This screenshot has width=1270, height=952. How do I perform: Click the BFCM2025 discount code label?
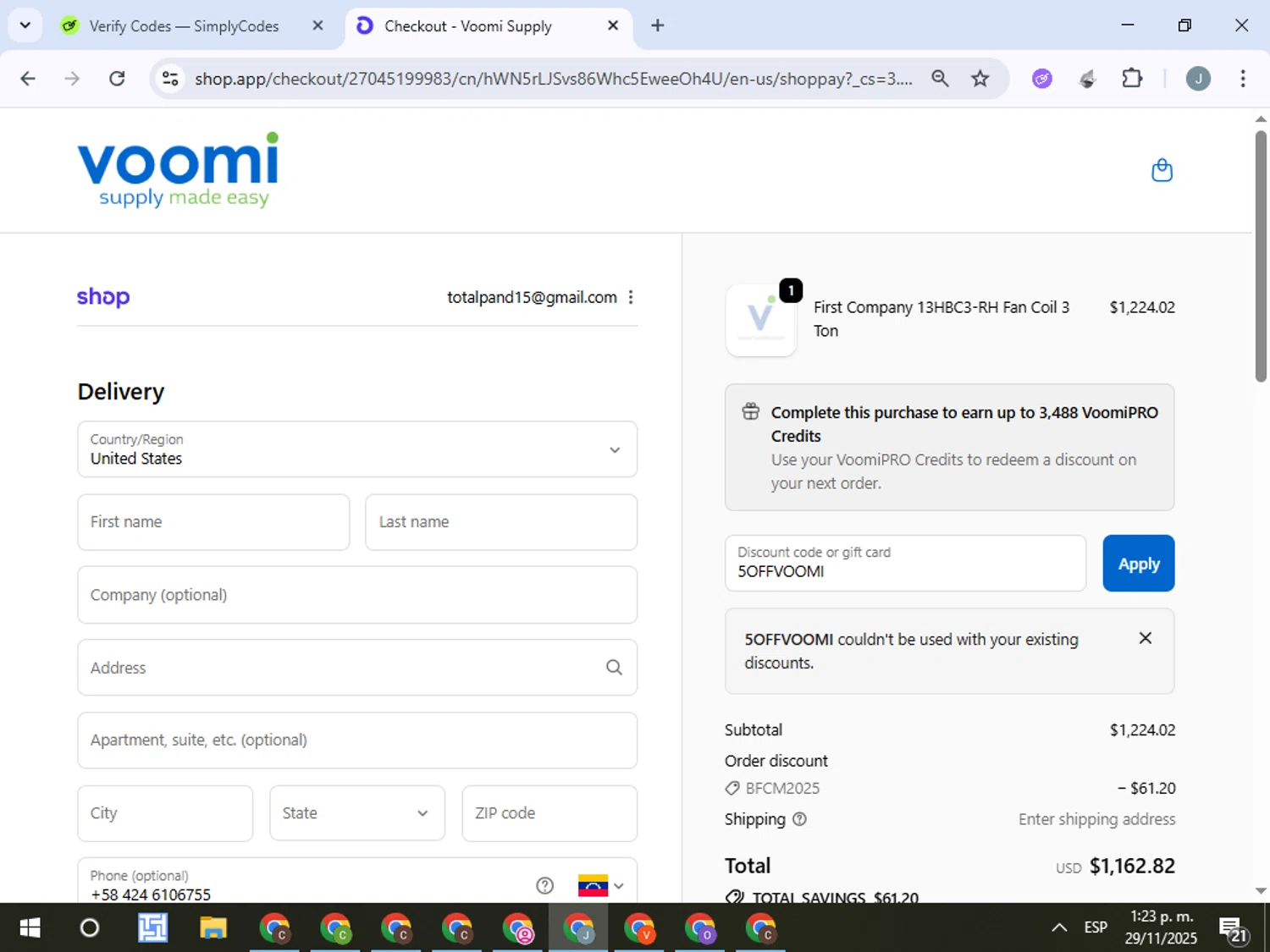coord(782,788)
